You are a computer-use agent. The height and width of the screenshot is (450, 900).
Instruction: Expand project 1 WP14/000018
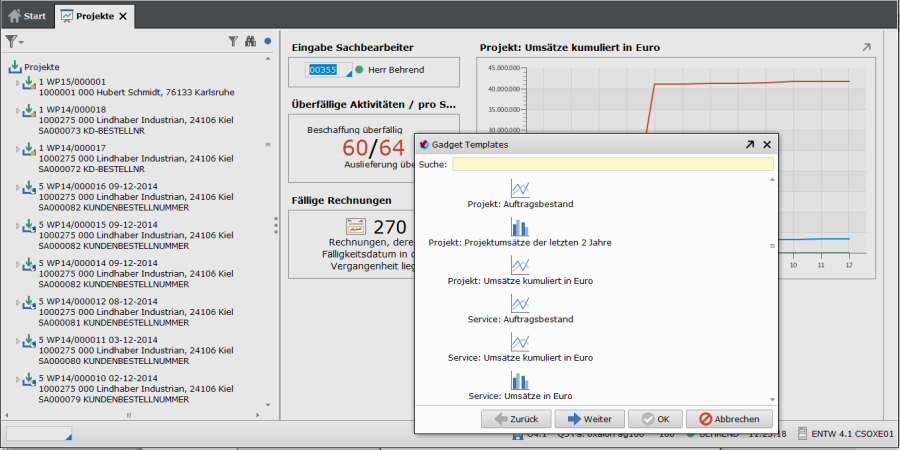tap(17, 111)
